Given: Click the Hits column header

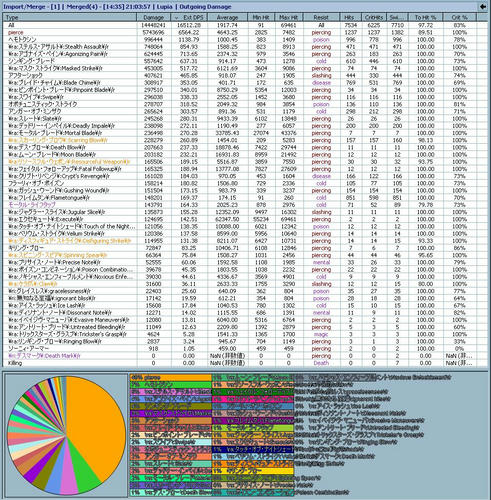Looking at the screenshot, I should 351,17.
